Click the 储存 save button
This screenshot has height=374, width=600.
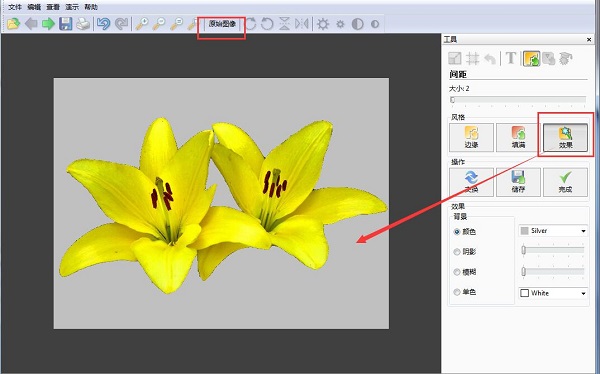pos(518,182)
